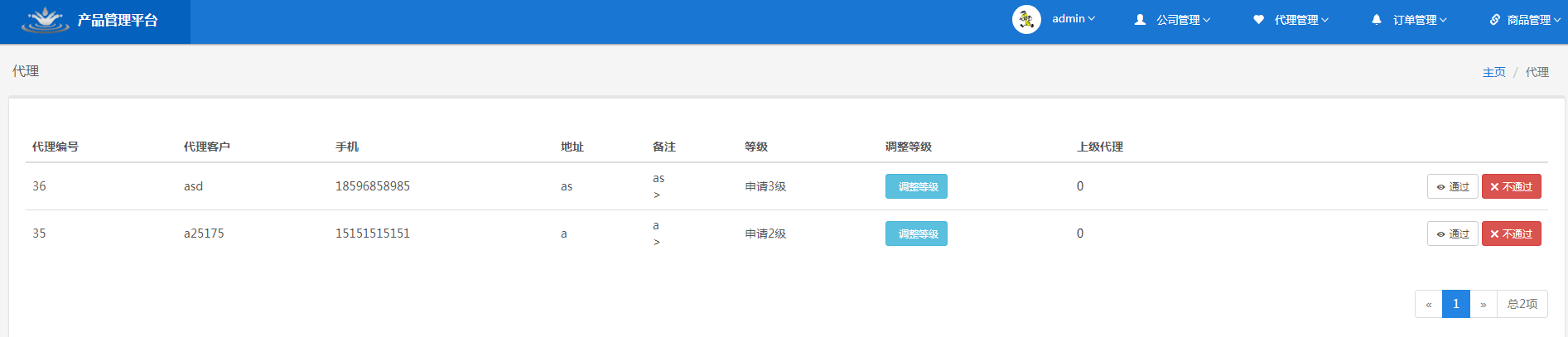Image resolution: width=1568 pixels, height=337 pixels.
Task: Go to 主页 breadcrumb link
Action: coord(1493,72)
